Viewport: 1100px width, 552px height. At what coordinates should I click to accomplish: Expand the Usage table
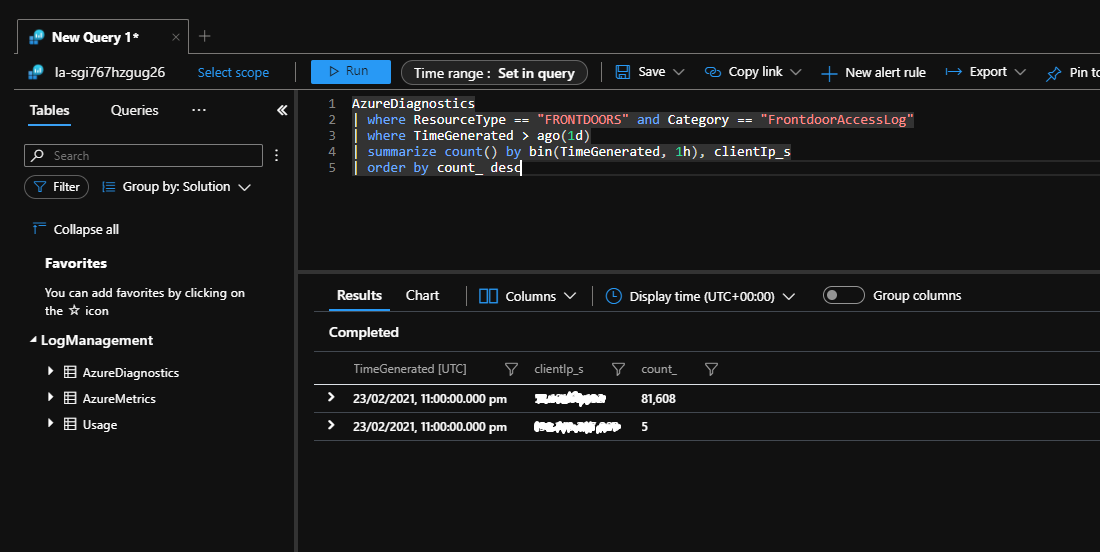(x=51, y=423)
